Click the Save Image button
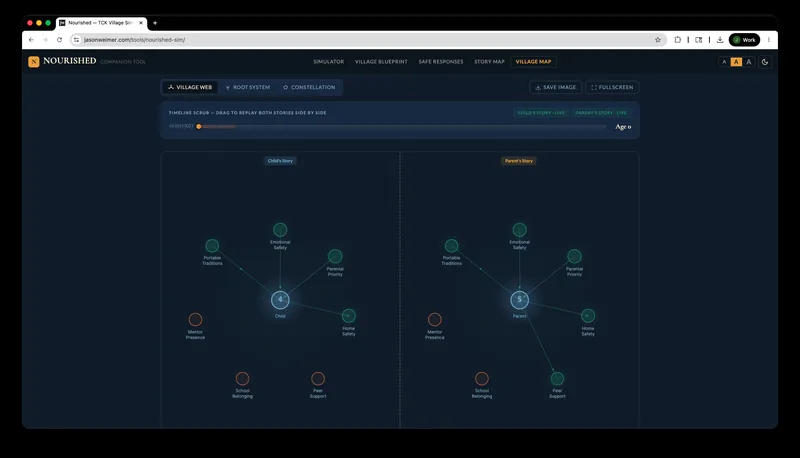 (x=555, y=87)
